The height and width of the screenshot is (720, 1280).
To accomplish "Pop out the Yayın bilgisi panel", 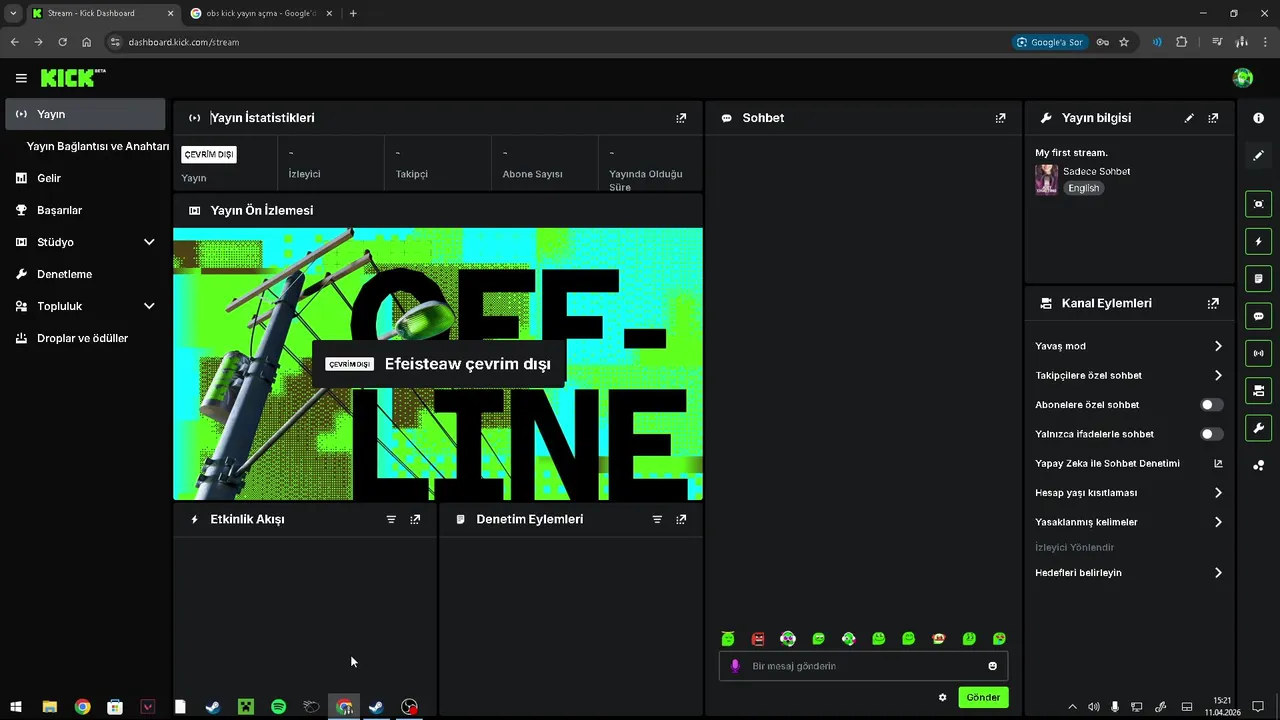I will tap(1213, 118).
